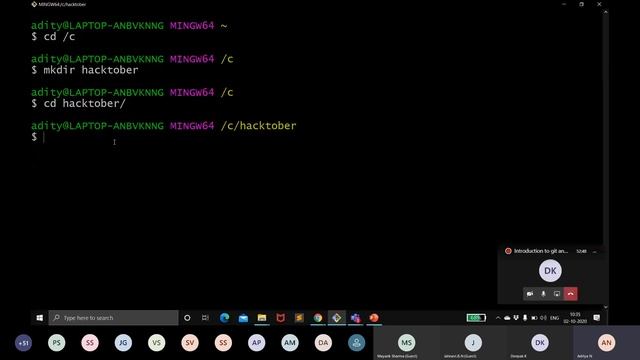Click the green battery percentage indicator
Image resolution: width=640 pixels, height=360 pixels.
(476, 318)
